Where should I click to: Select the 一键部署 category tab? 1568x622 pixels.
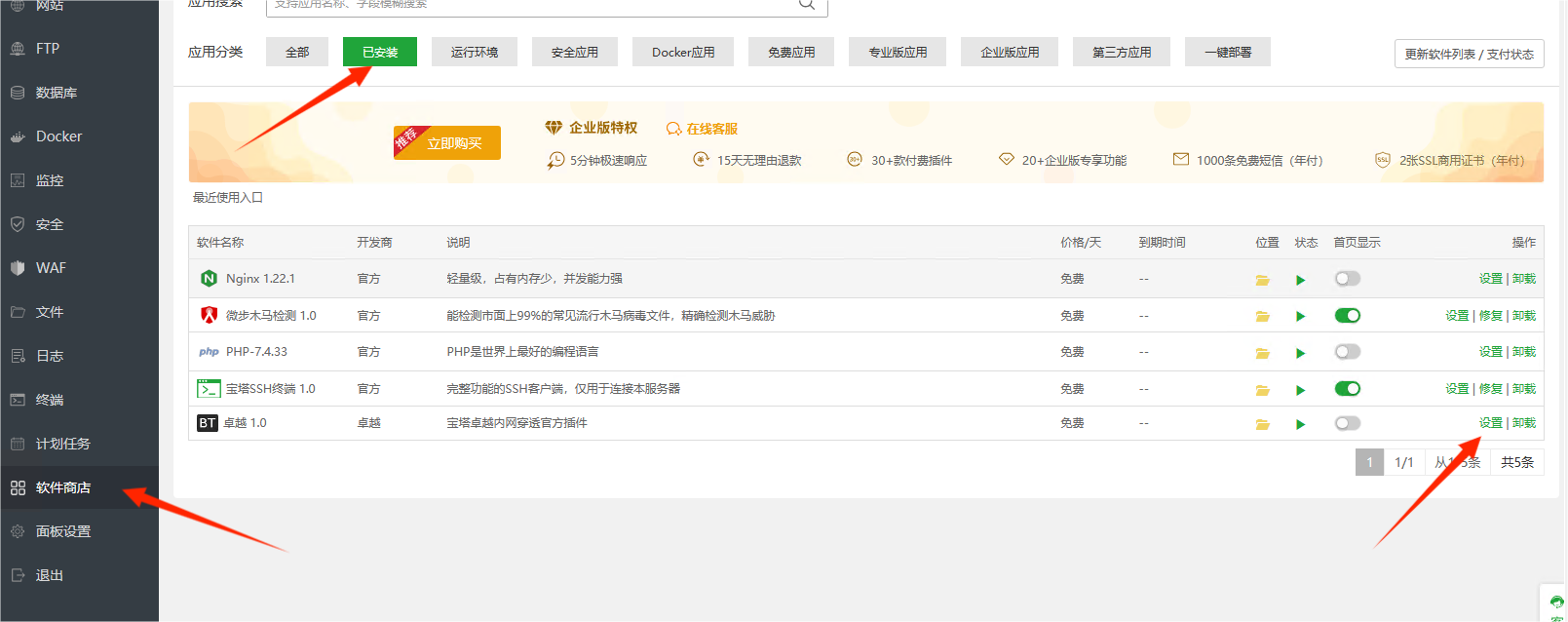1228,52
